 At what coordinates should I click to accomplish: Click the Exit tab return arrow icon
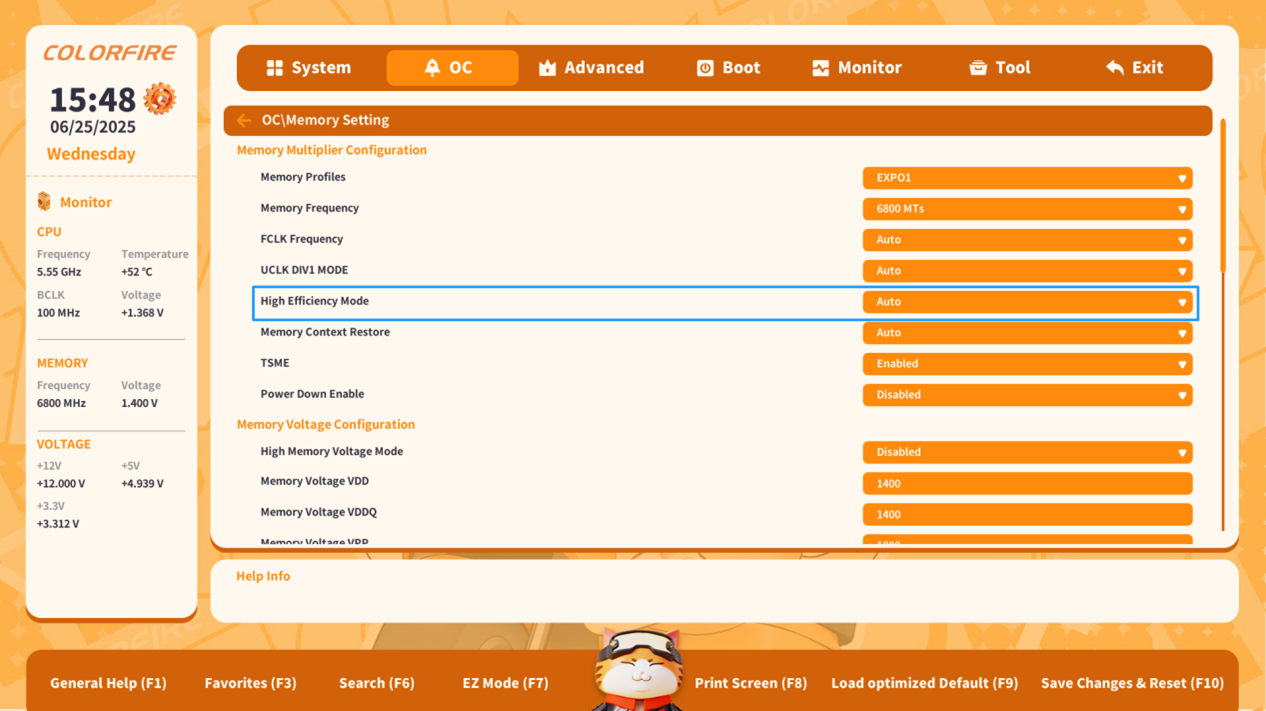click(1115, 68)
